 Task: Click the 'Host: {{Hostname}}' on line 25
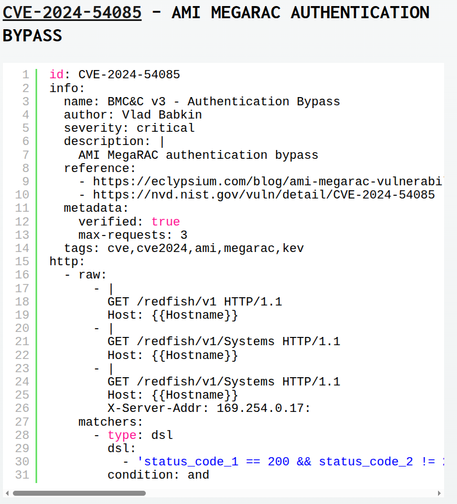tap(173, 395)
